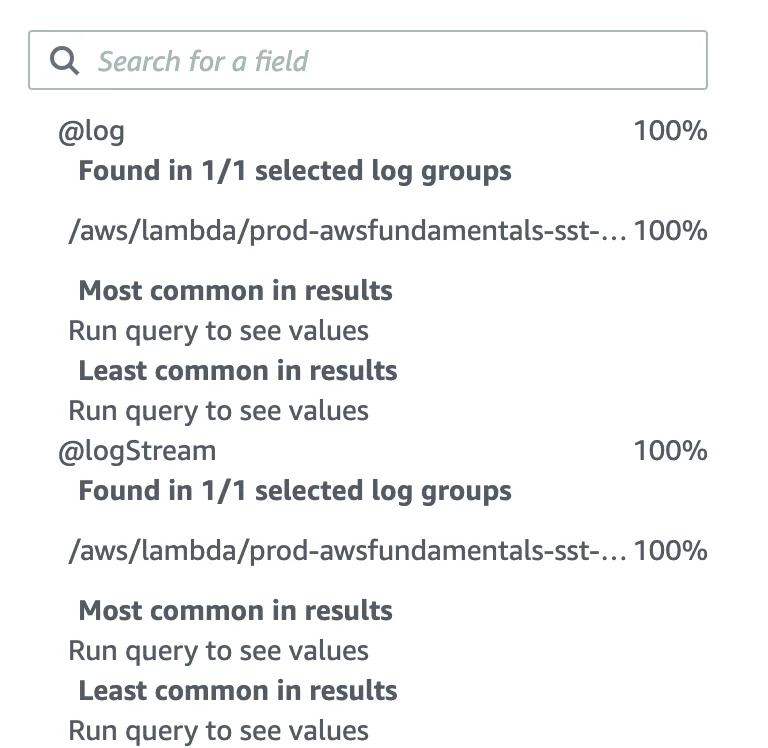Click "Run query to see values" below @log's Least common
The image size is (768, 748).
[218, 411]
